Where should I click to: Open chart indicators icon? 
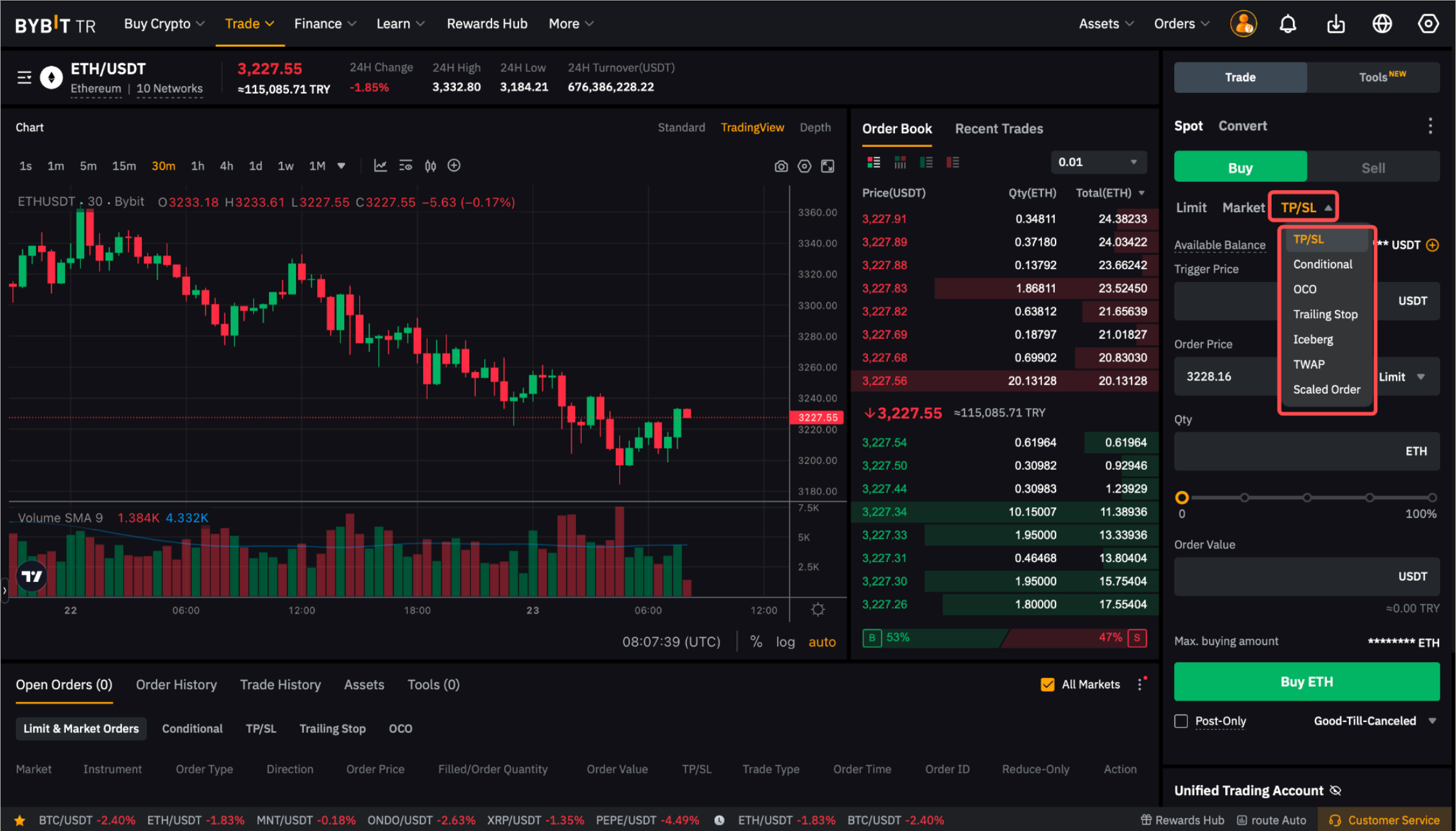tap(380, 166)
